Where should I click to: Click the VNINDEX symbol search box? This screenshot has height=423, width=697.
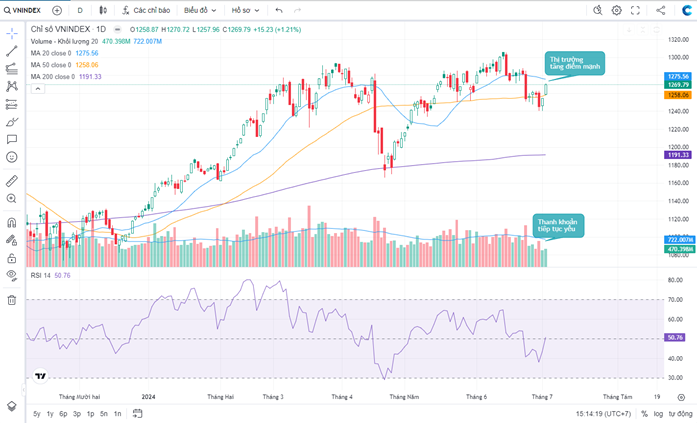[22, 10]
